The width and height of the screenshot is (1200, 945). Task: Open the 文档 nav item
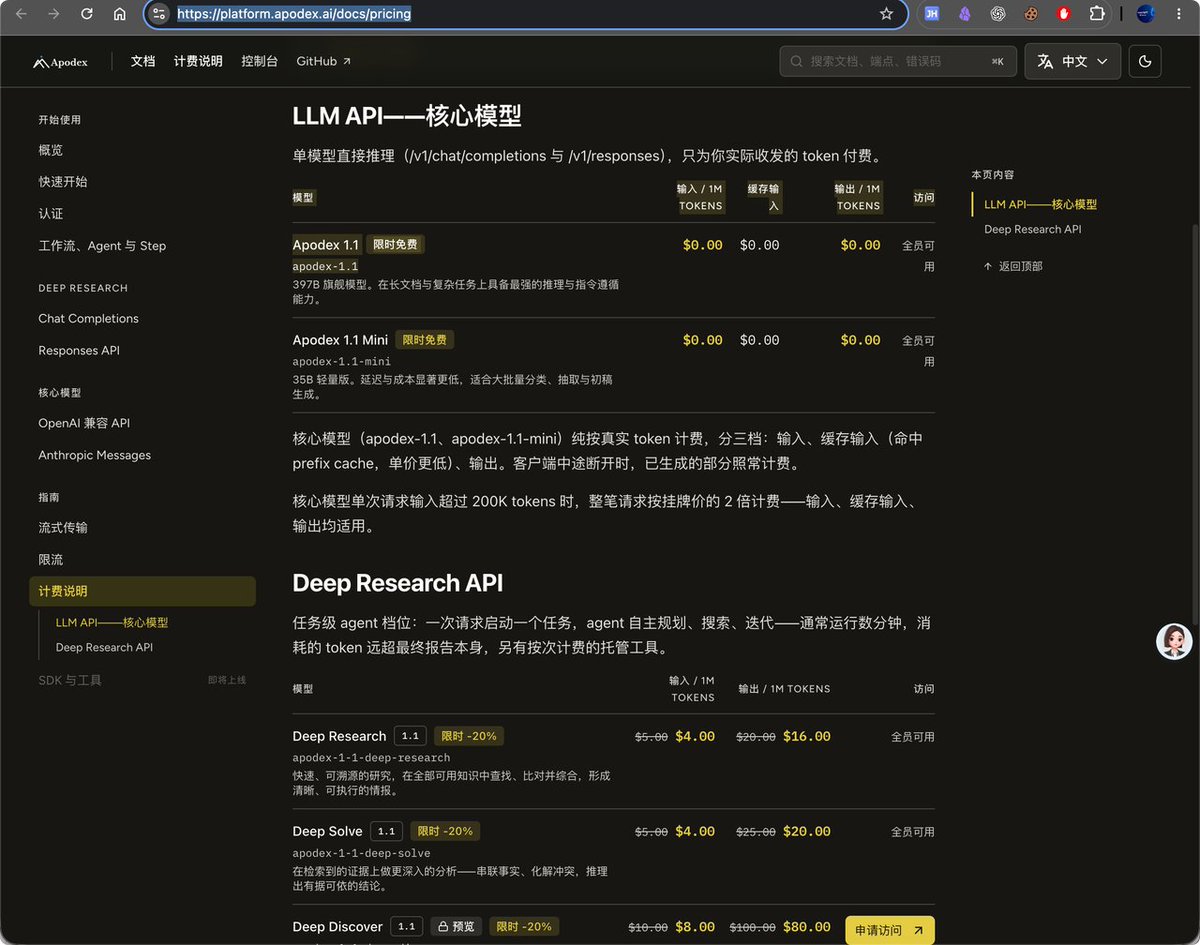pos(143,61)
